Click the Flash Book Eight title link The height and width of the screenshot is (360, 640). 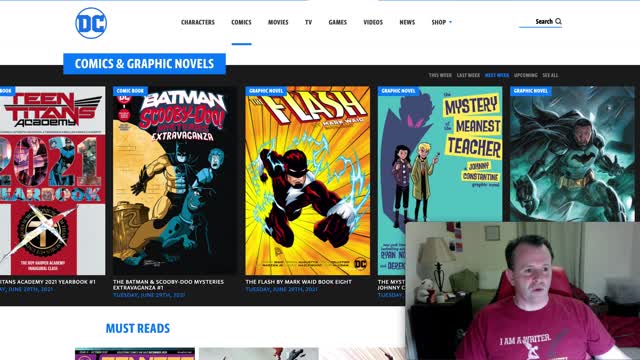pyautogui.click(x=298, y=282)
